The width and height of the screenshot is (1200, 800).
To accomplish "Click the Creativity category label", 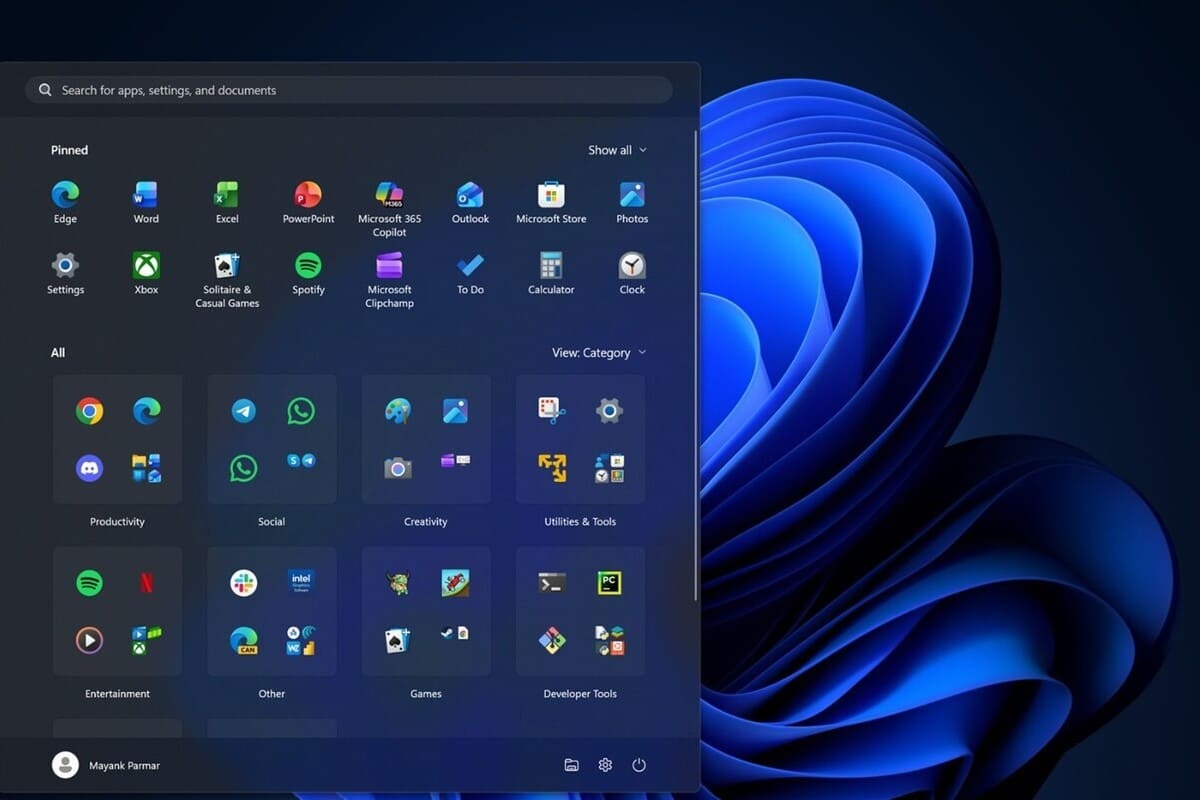I will point(426,522).
